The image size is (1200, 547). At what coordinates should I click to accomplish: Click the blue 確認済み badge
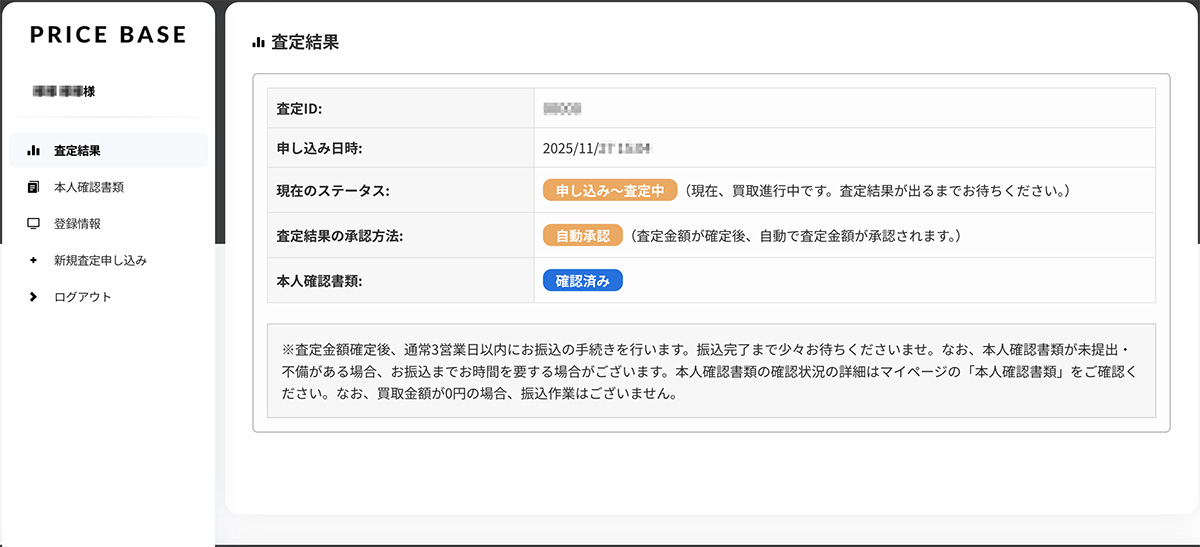coord(582,281)
